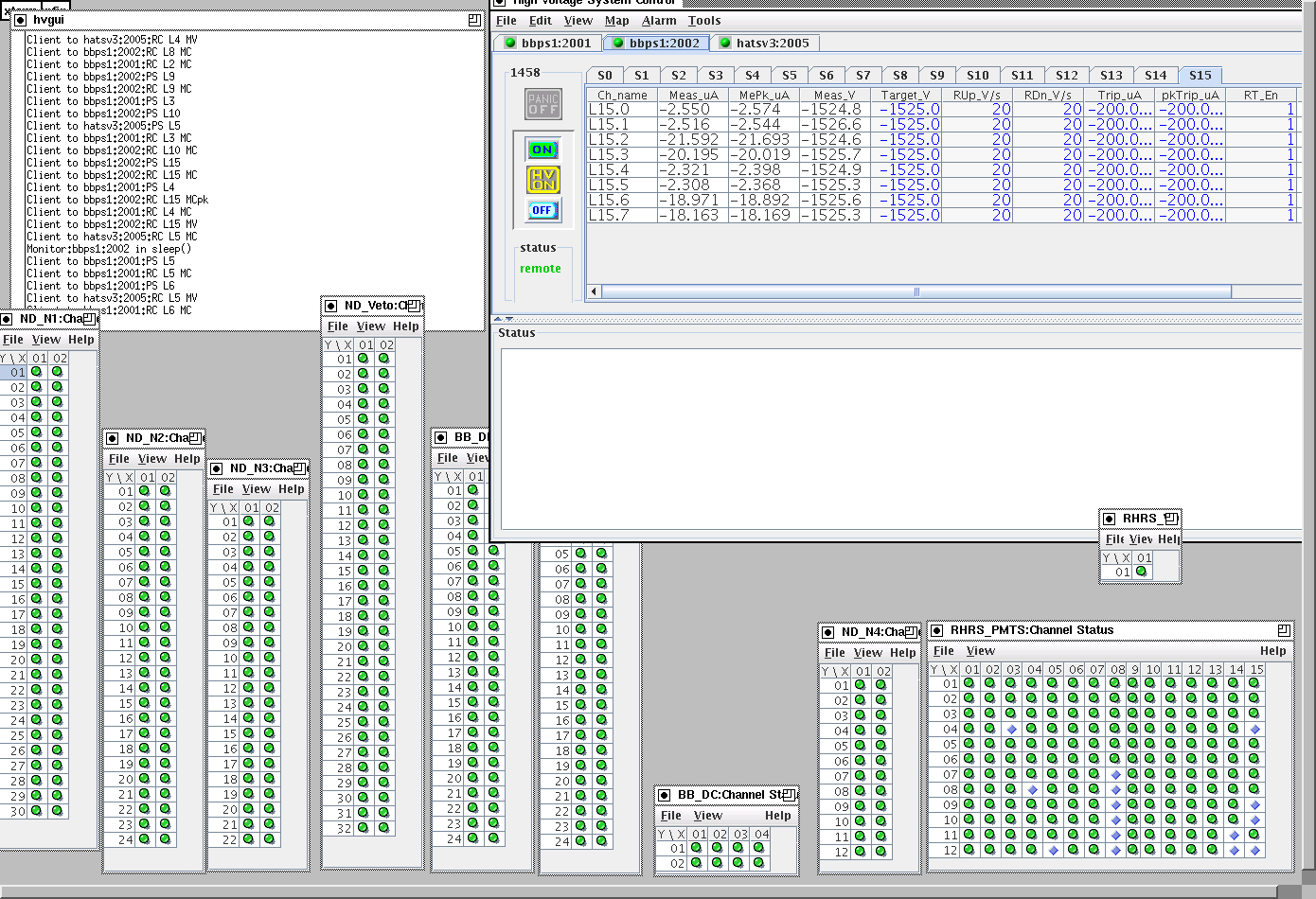The height and width of the screenshot is (899, 1316).
Task: Open Help menu in RHRS_PMTS window
Action: 1273,651
